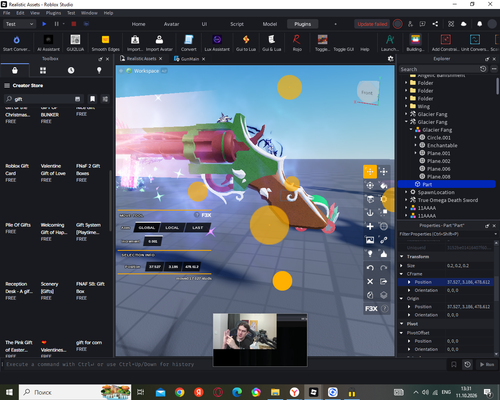This screenshot has height=400, width=500.
Task: Collapse the Transform properties section
Action: [x=402, y=257]
